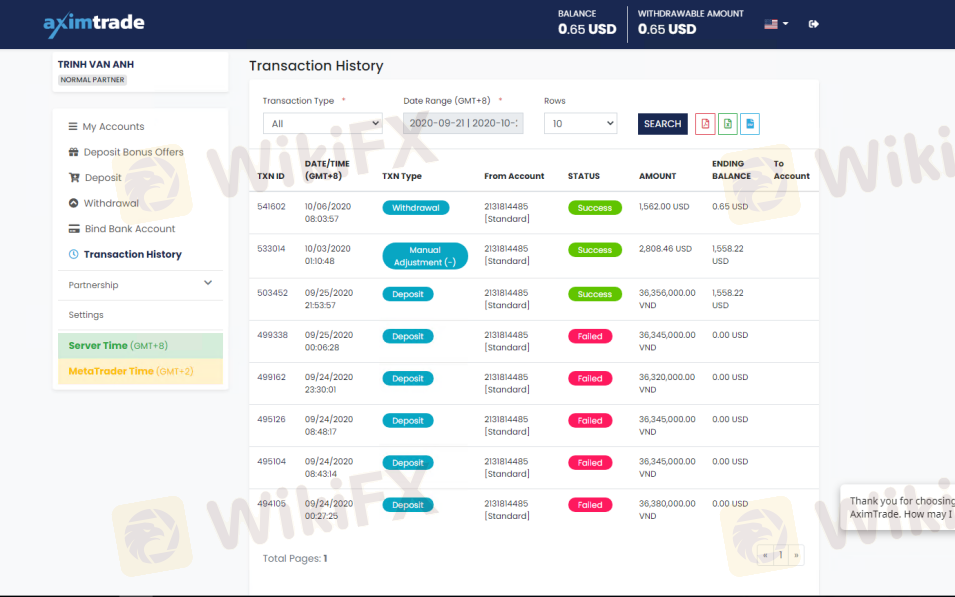Click the cart icon beside Deposit
Viewport: 955px width, 597px height.
pos(74,177)
